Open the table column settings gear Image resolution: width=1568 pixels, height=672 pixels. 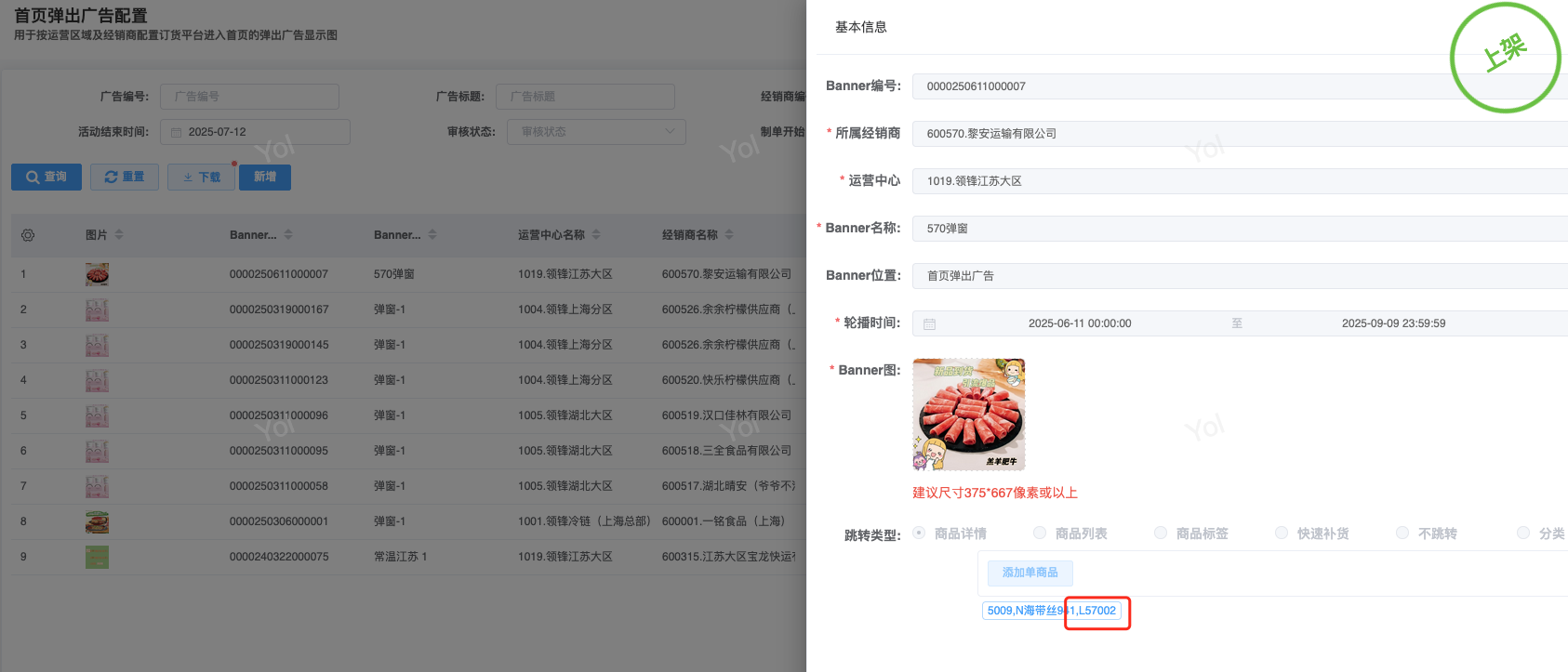pyautogui.click(x=28, y=235)
